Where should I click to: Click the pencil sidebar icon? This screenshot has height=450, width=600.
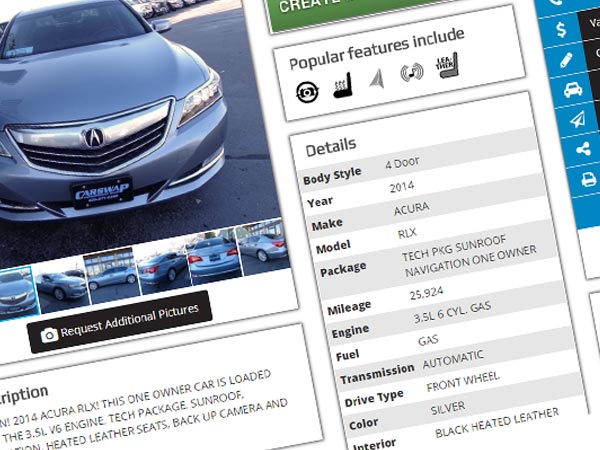point(566,60)
